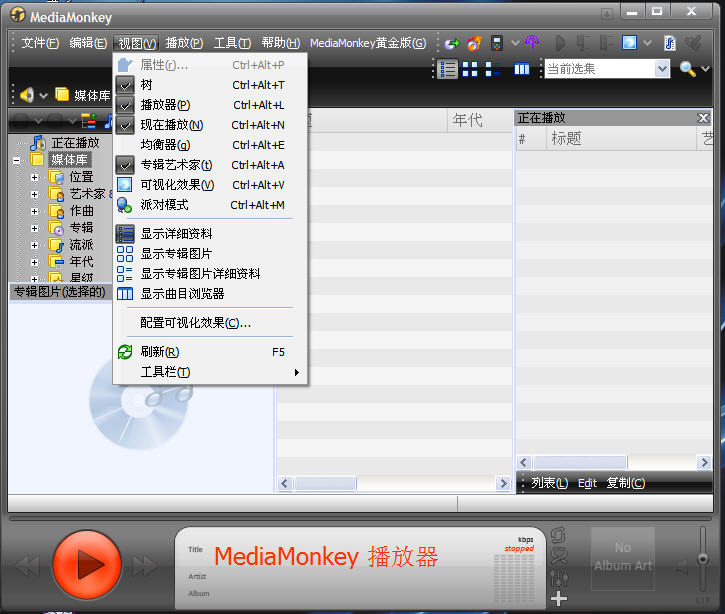Click the orange Play button
725x614 pixels.
(x=87, y=565)
